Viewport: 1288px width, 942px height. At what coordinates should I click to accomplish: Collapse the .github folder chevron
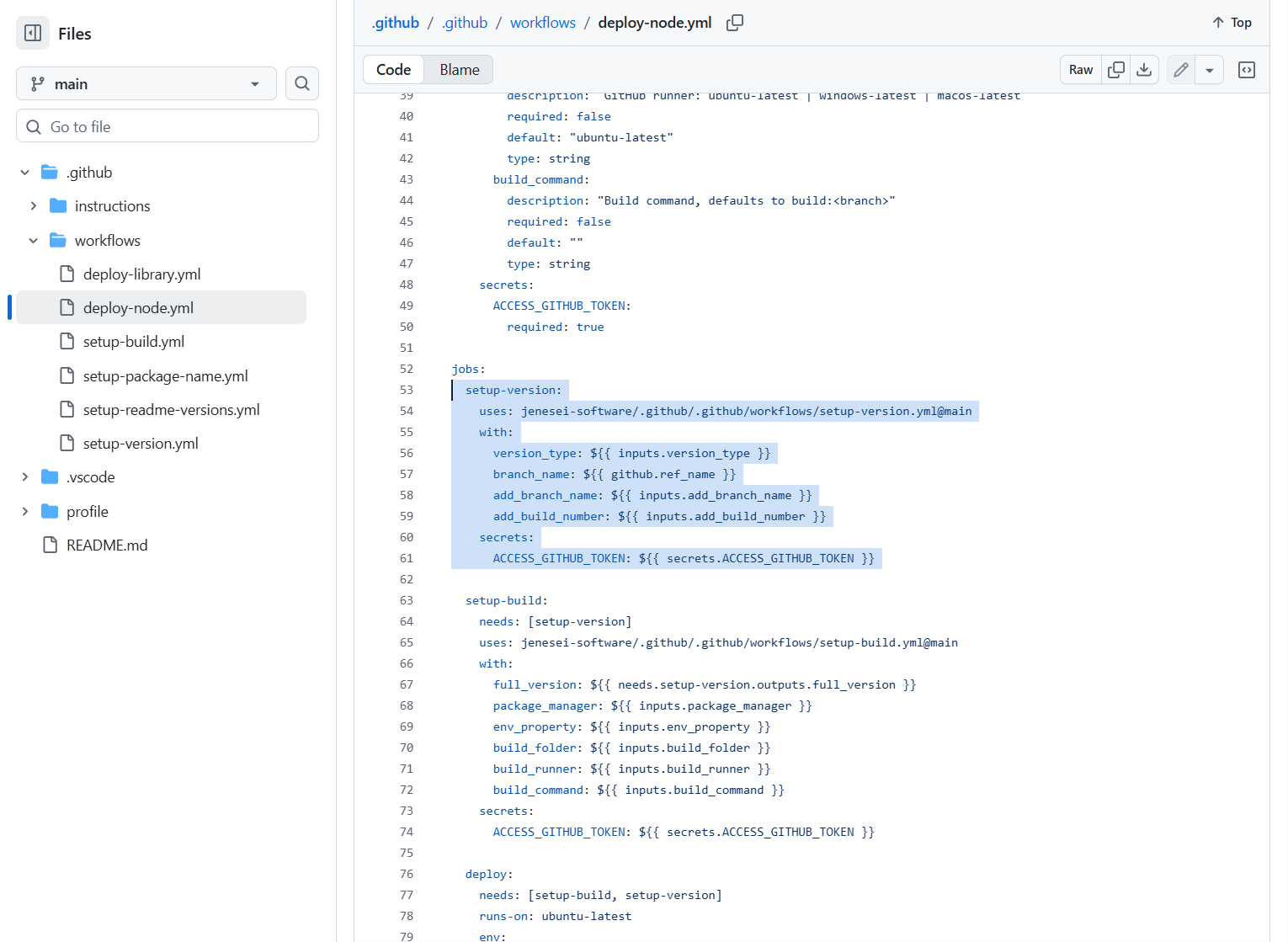pos(25,173)
